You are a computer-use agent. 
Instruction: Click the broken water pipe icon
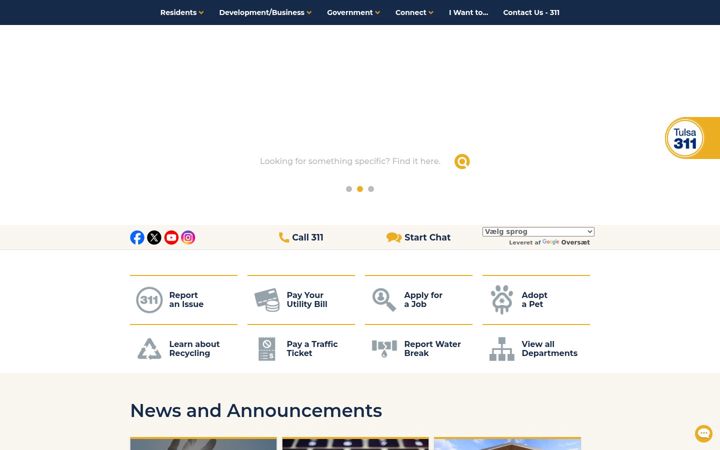[x=384, y=349]
